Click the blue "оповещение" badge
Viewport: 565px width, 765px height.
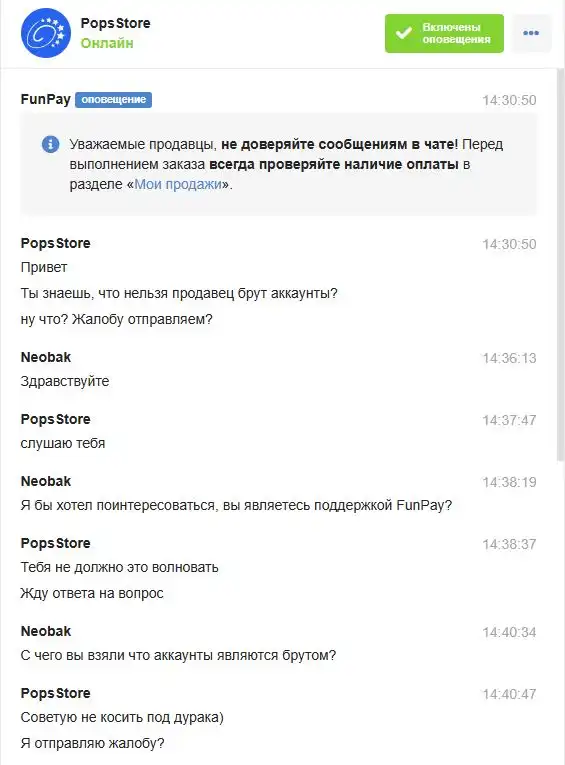click(x=114, y=100)
